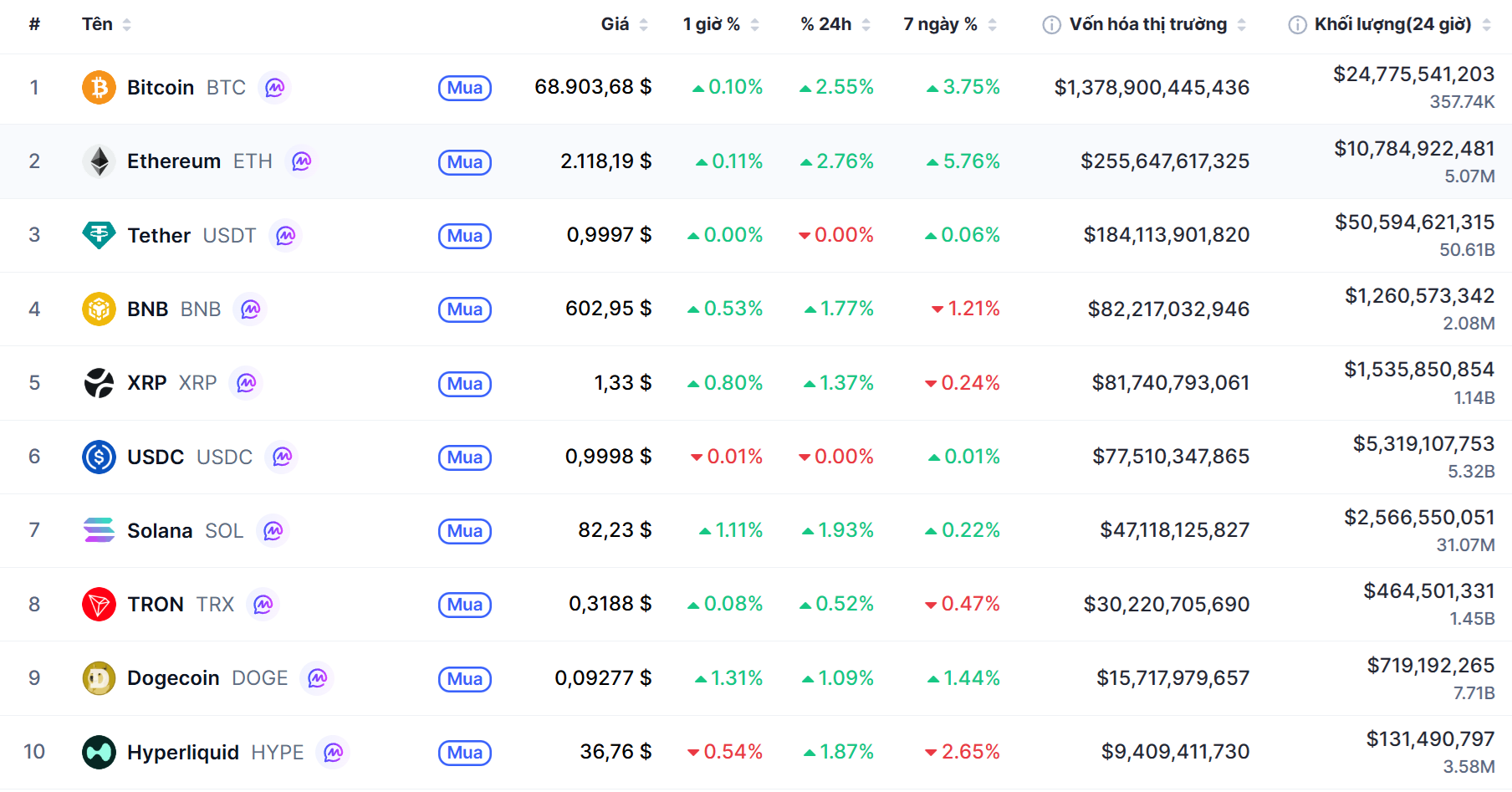Open the purple chart icon beside BNB ticker

click(x=251, y=309)
